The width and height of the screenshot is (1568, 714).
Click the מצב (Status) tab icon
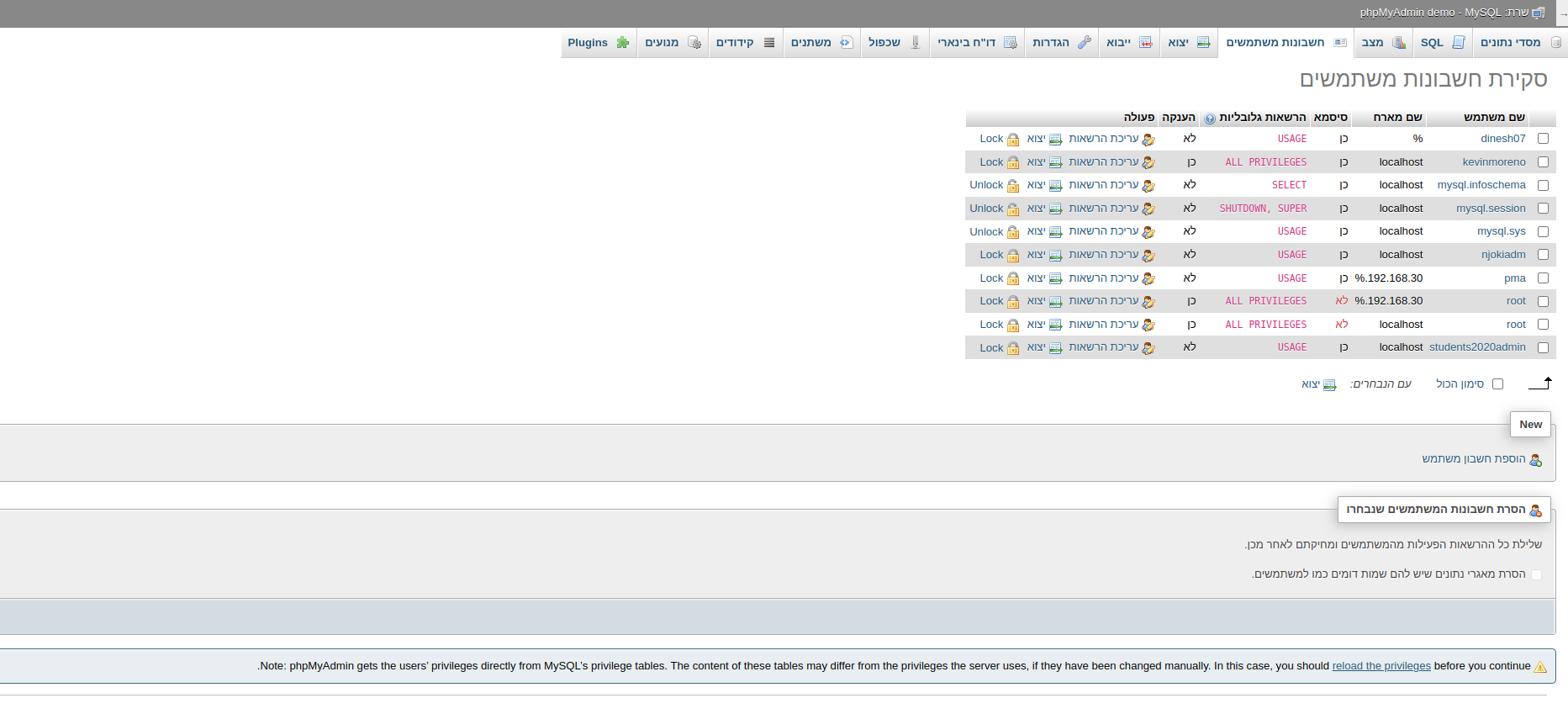point(1399,43)
